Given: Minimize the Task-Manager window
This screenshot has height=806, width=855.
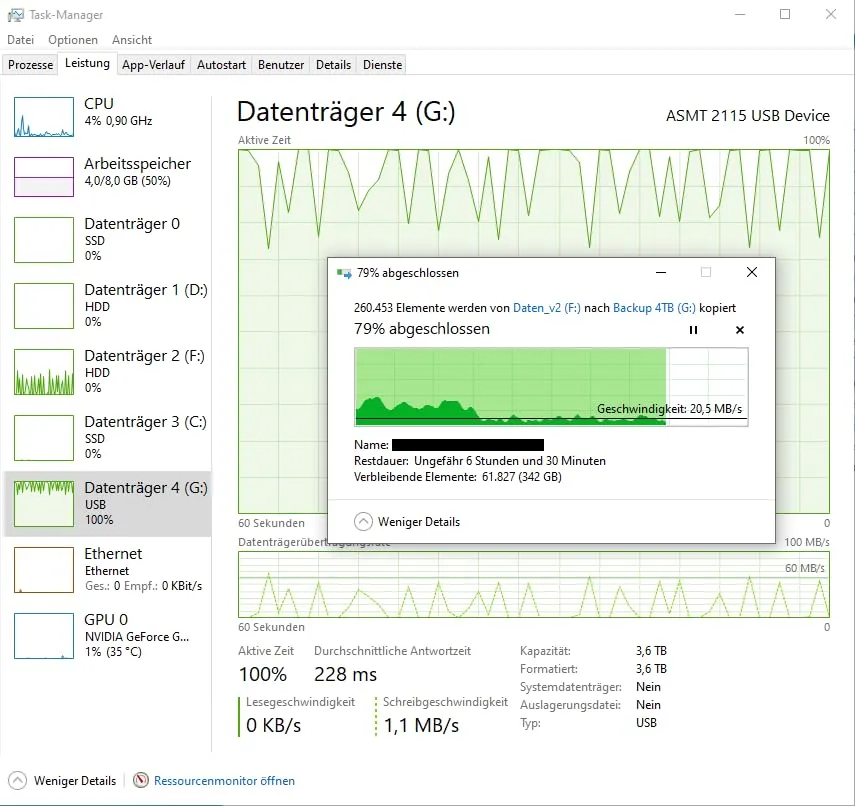Looking at the screenshot, I should tap(740, 14).
